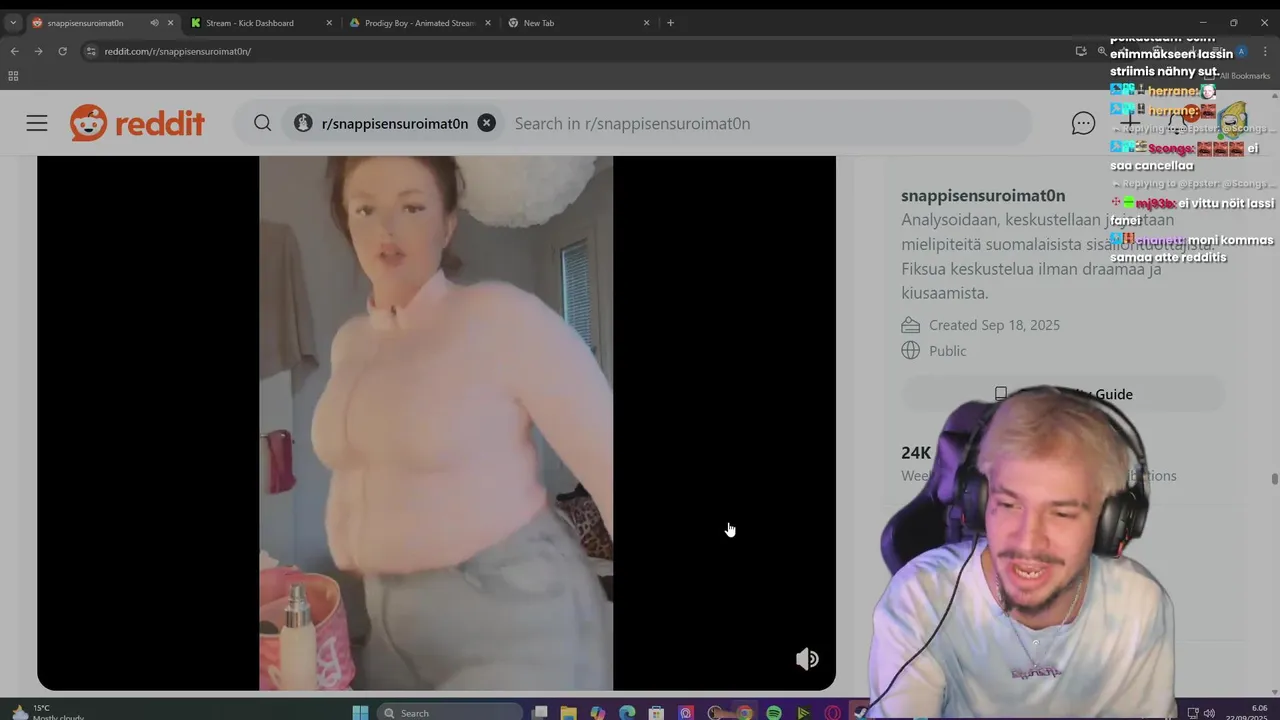Open the Copilot taskbar icon

(x=597, y=712)
